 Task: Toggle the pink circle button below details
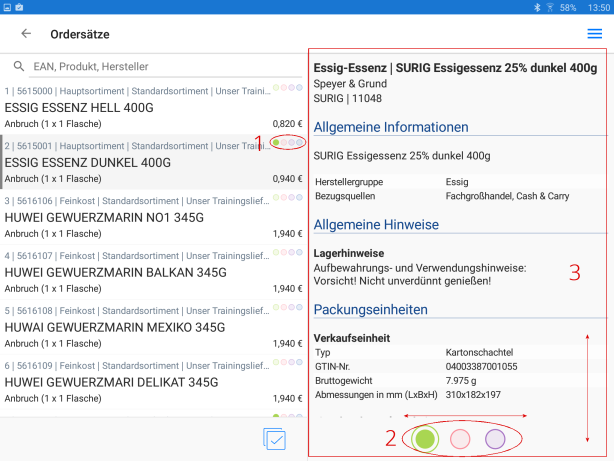tap(460, 438)
